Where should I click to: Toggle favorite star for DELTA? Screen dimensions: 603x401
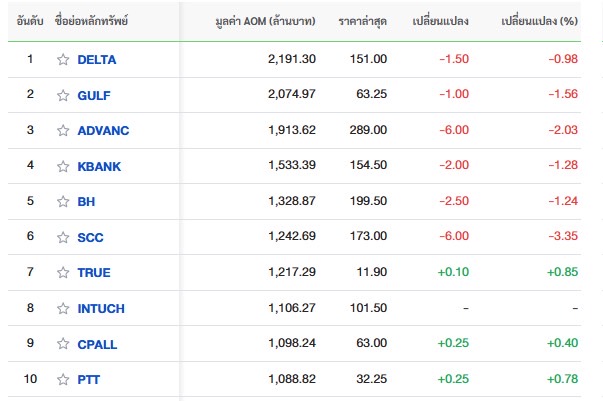(x=63, y=60)
